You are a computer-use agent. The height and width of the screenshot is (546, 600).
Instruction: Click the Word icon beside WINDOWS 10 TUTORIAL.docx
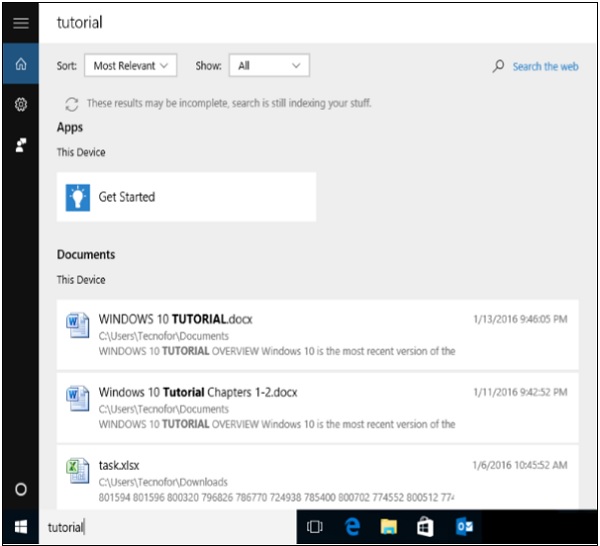(76, 326)
